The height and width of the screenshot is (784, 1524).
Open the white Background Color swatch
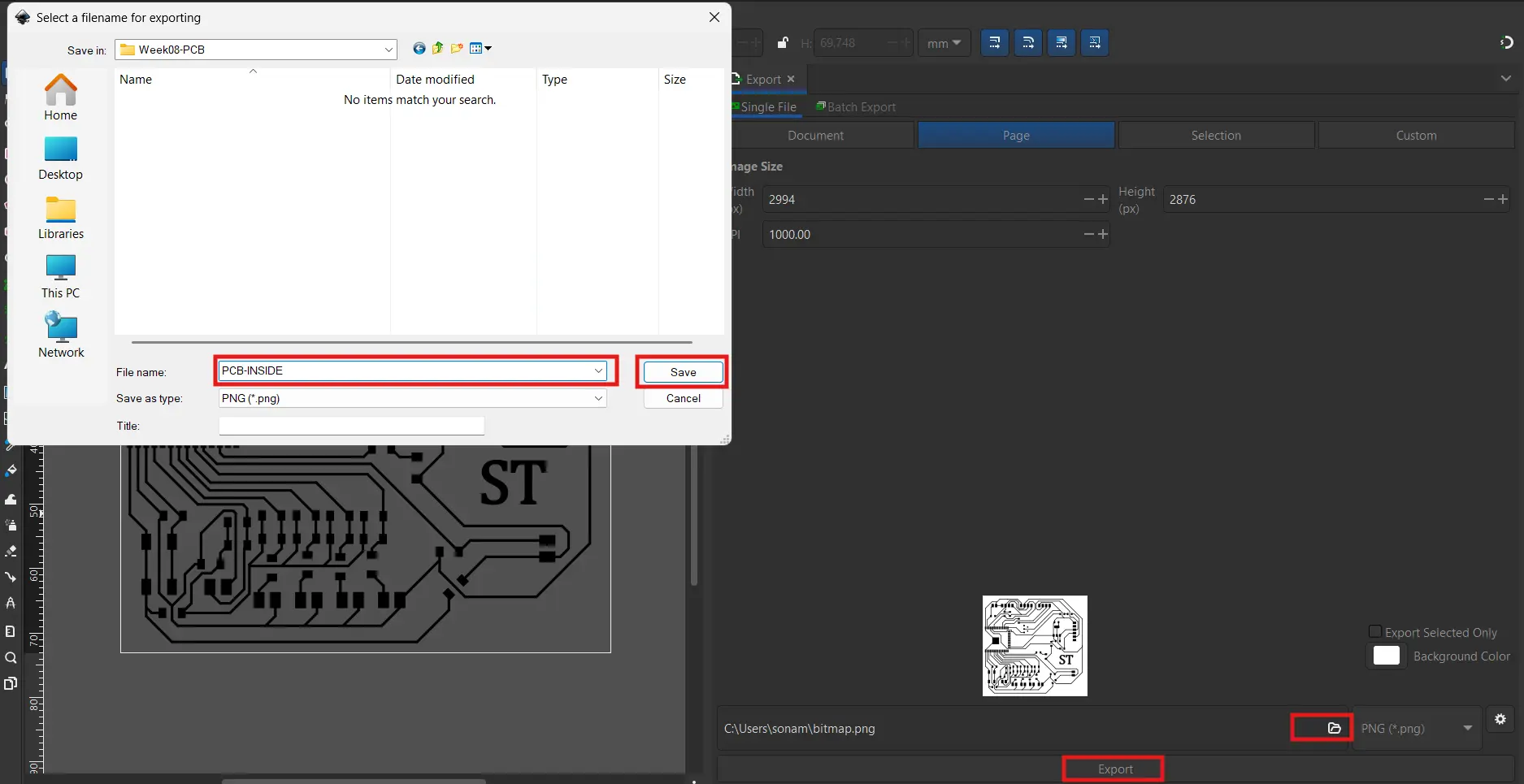[x=1386, y=656]
